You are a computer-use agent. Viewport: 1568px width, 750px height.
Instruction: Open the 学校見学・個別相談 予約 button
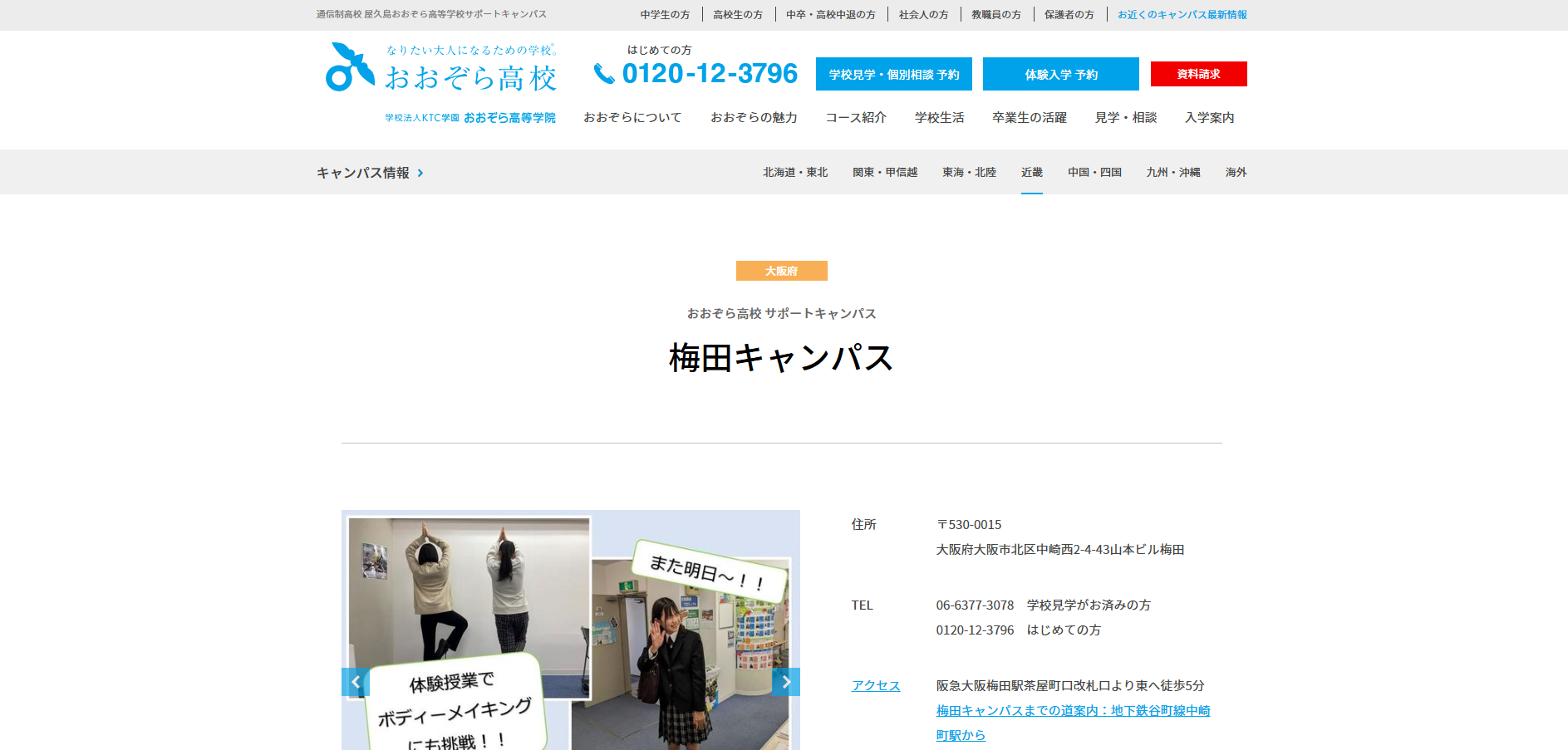pyautogui.click(x=893, y=74)
